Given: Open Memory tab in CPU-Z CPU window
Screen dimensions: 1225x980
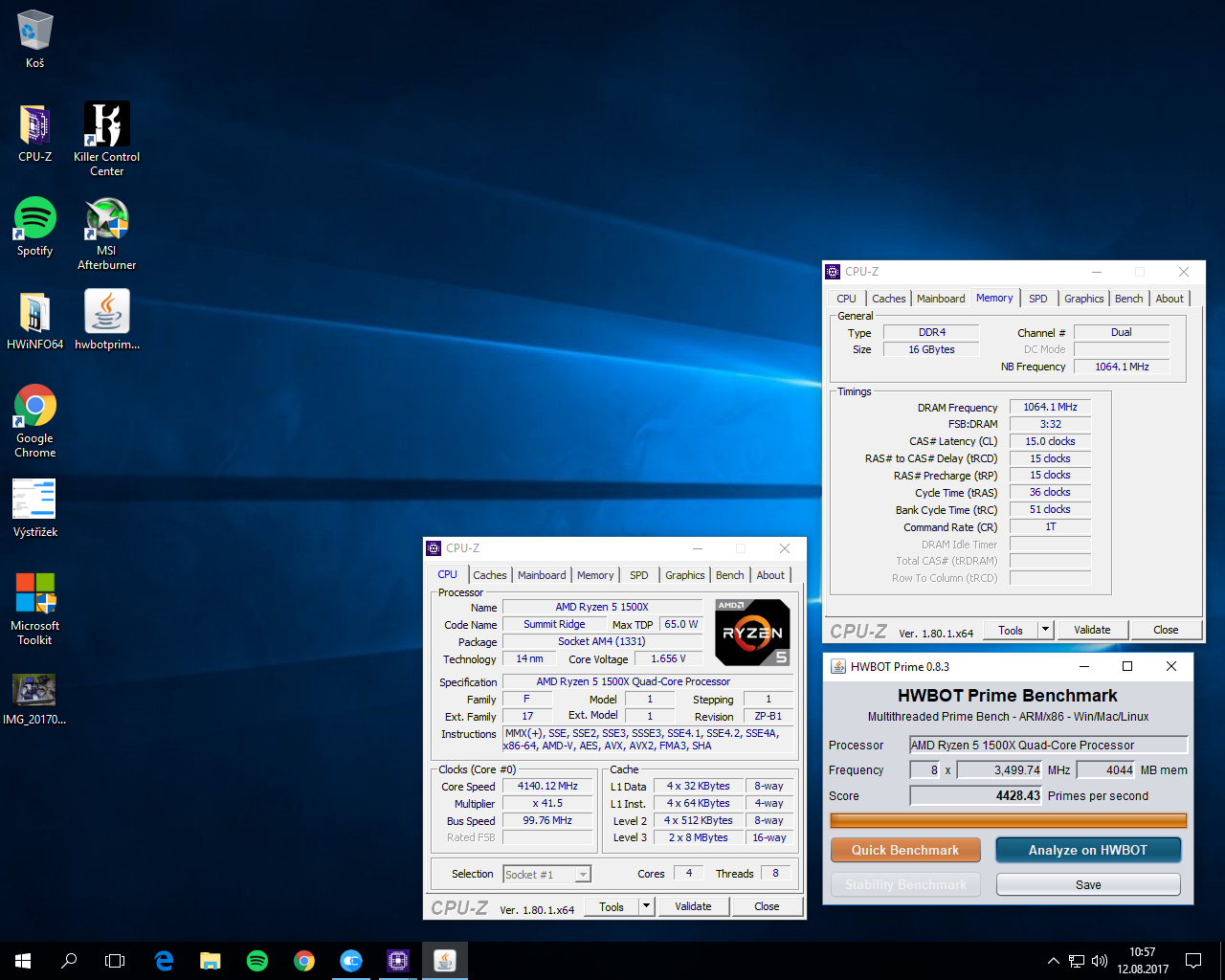Looking at the screenshot, I should (595, 575).
